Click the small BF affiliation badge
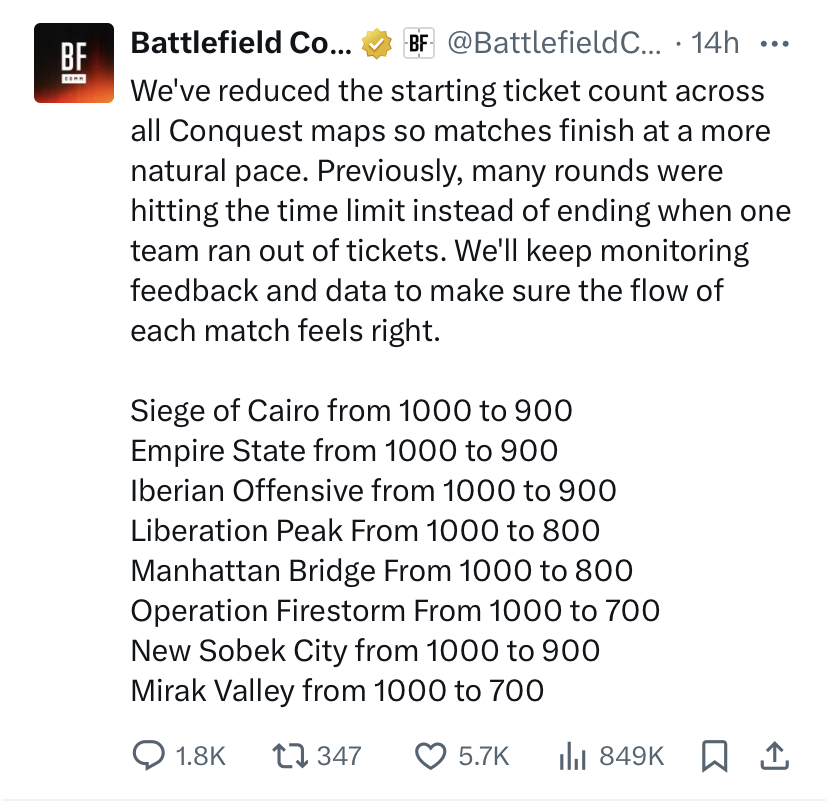Viewport: 828px width, 808px height. click(419, 43)
